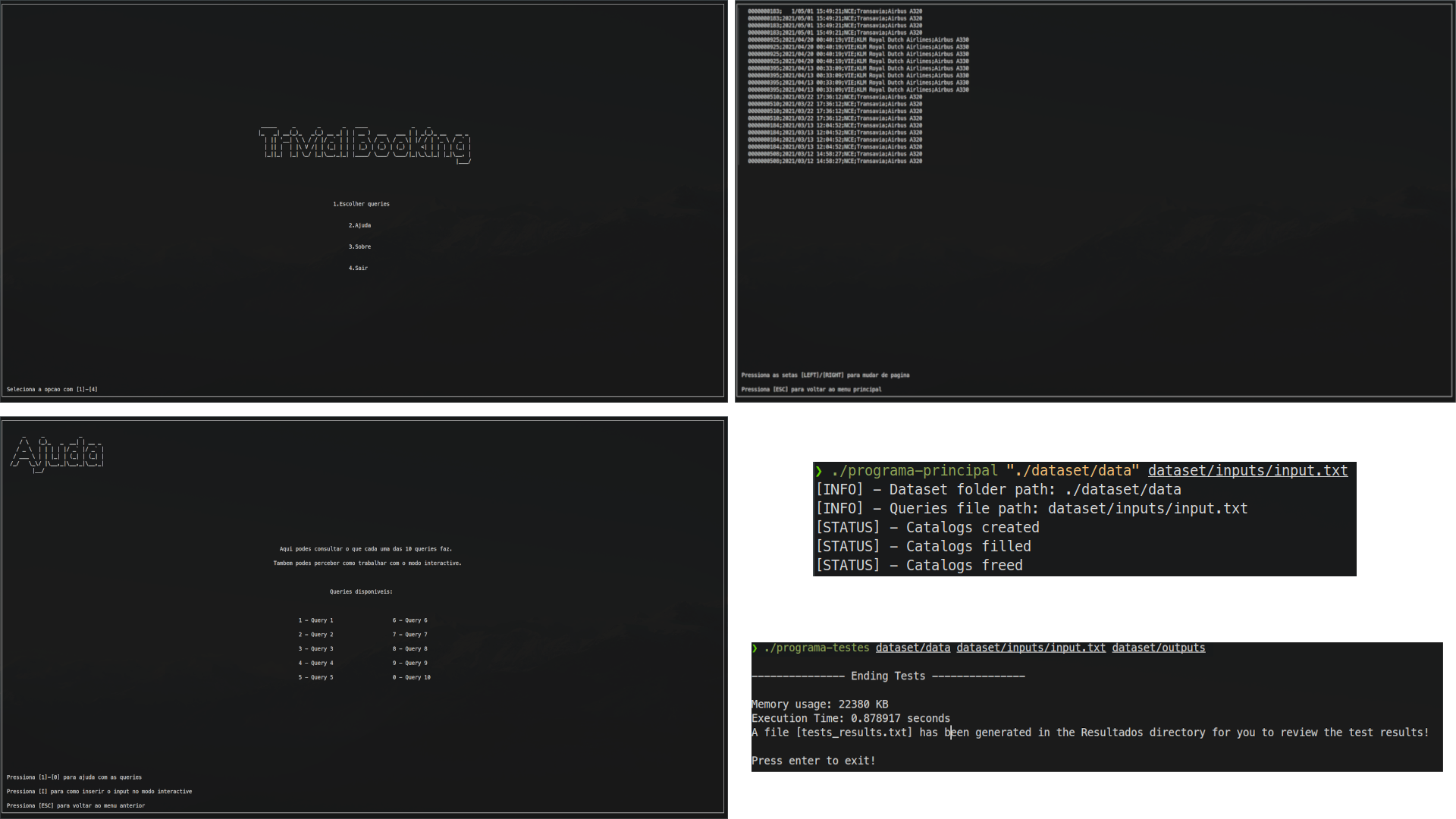Click the Ajuda ASCII art title
Image resolution: width=1456 pixels, height=819 pixels.
click(58, 453)
